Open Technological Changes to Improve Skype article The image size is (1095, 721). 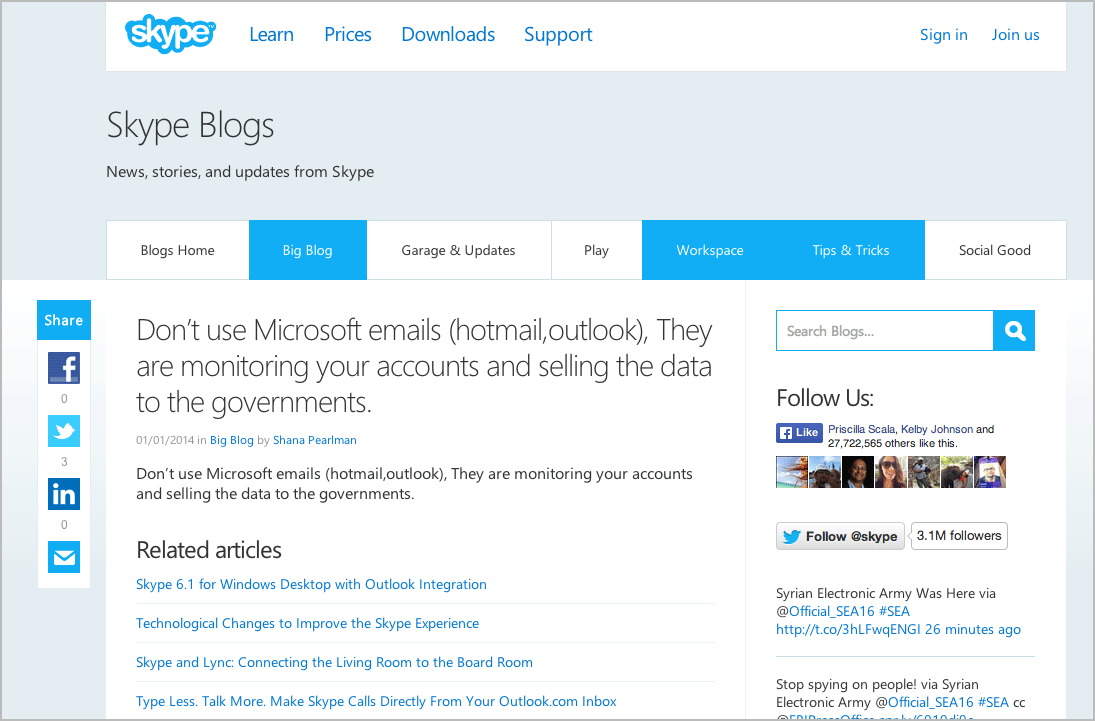307,623
